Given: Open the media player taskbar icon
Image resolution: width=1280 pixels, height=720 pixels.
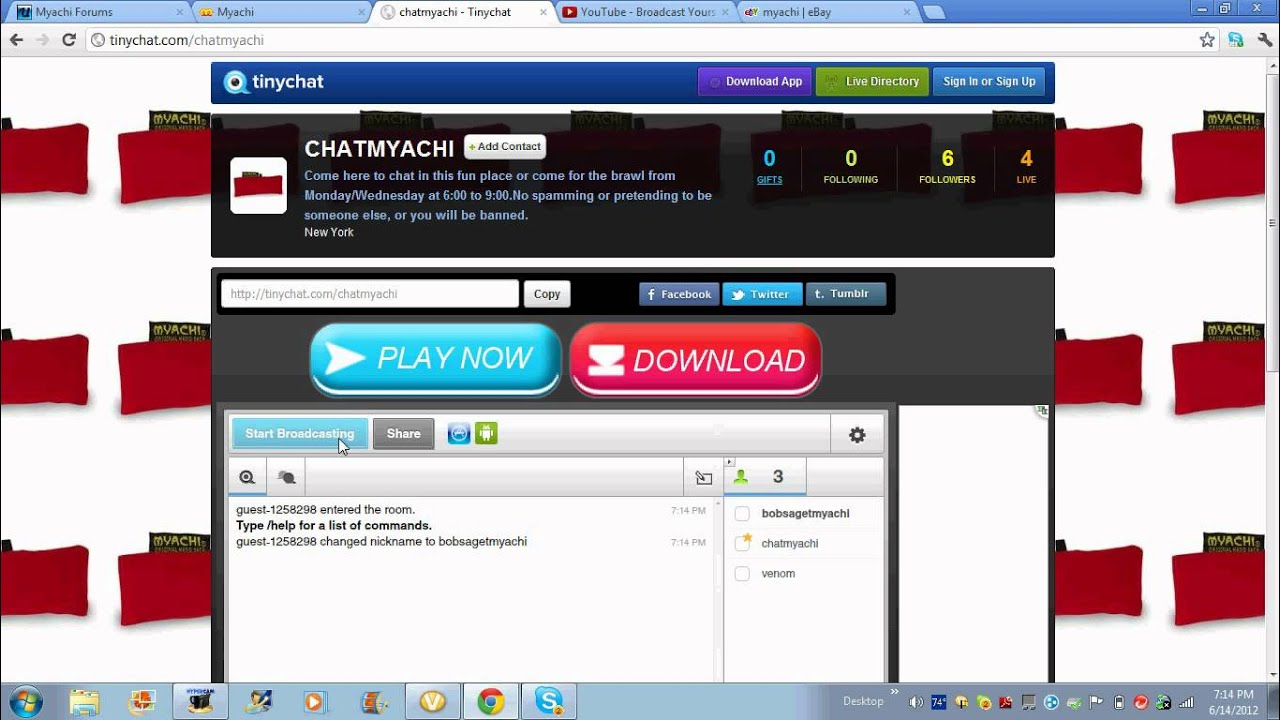Looking at the screenshot, I should click(x=314, y=702).
